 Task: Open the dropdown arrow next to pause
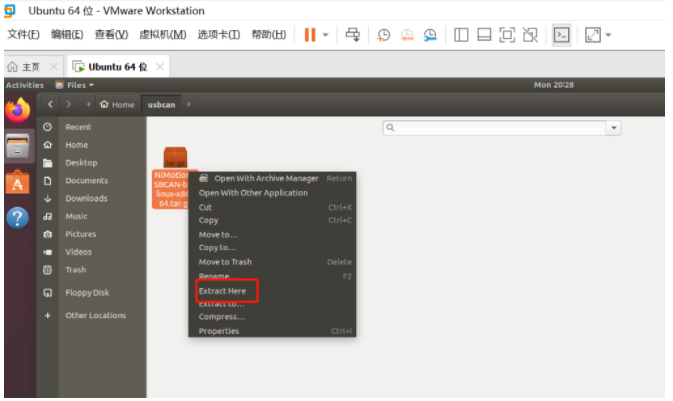325,35
